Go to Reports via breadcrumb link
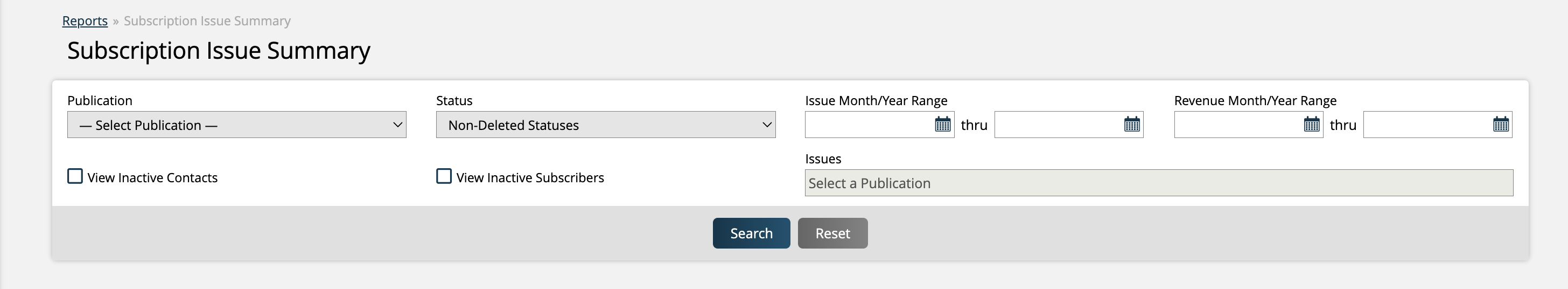 [x=85, y=20]
